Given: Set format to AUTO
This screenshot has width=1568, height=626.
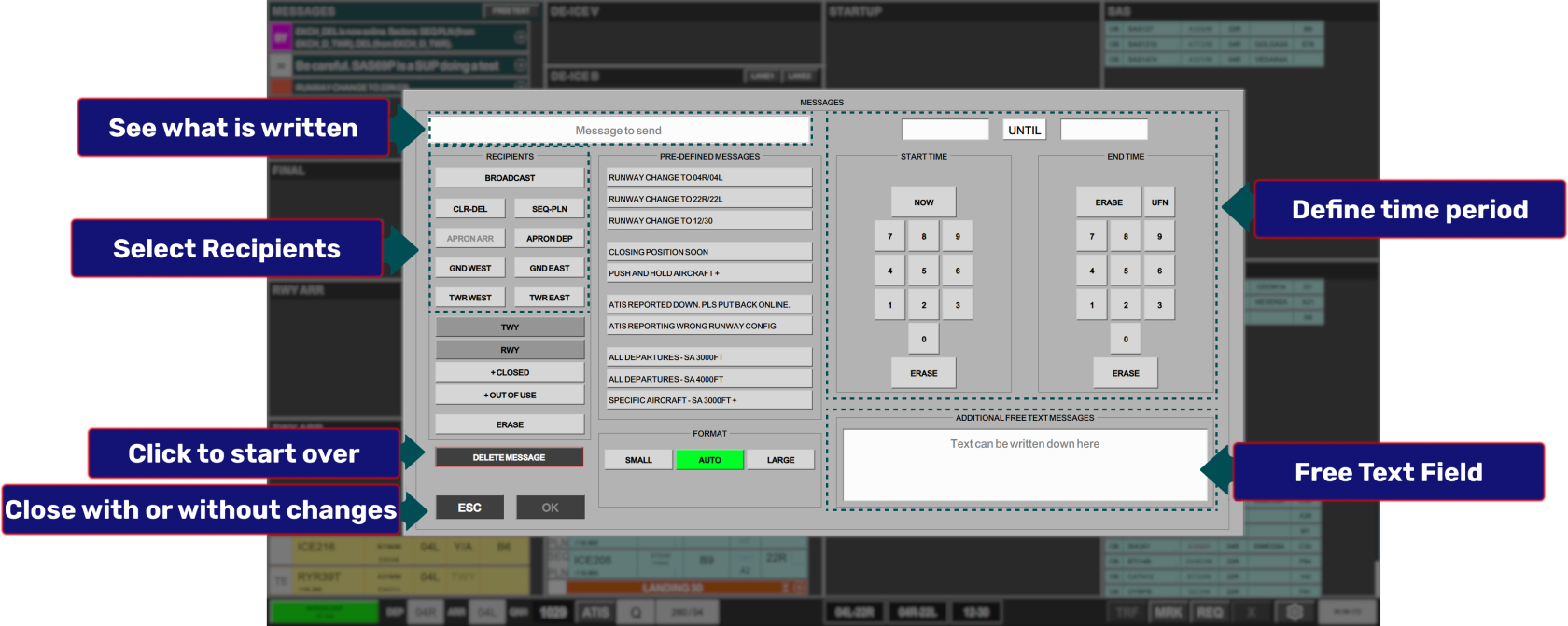Looking at the screenshot, I should (x=710, y=460).
